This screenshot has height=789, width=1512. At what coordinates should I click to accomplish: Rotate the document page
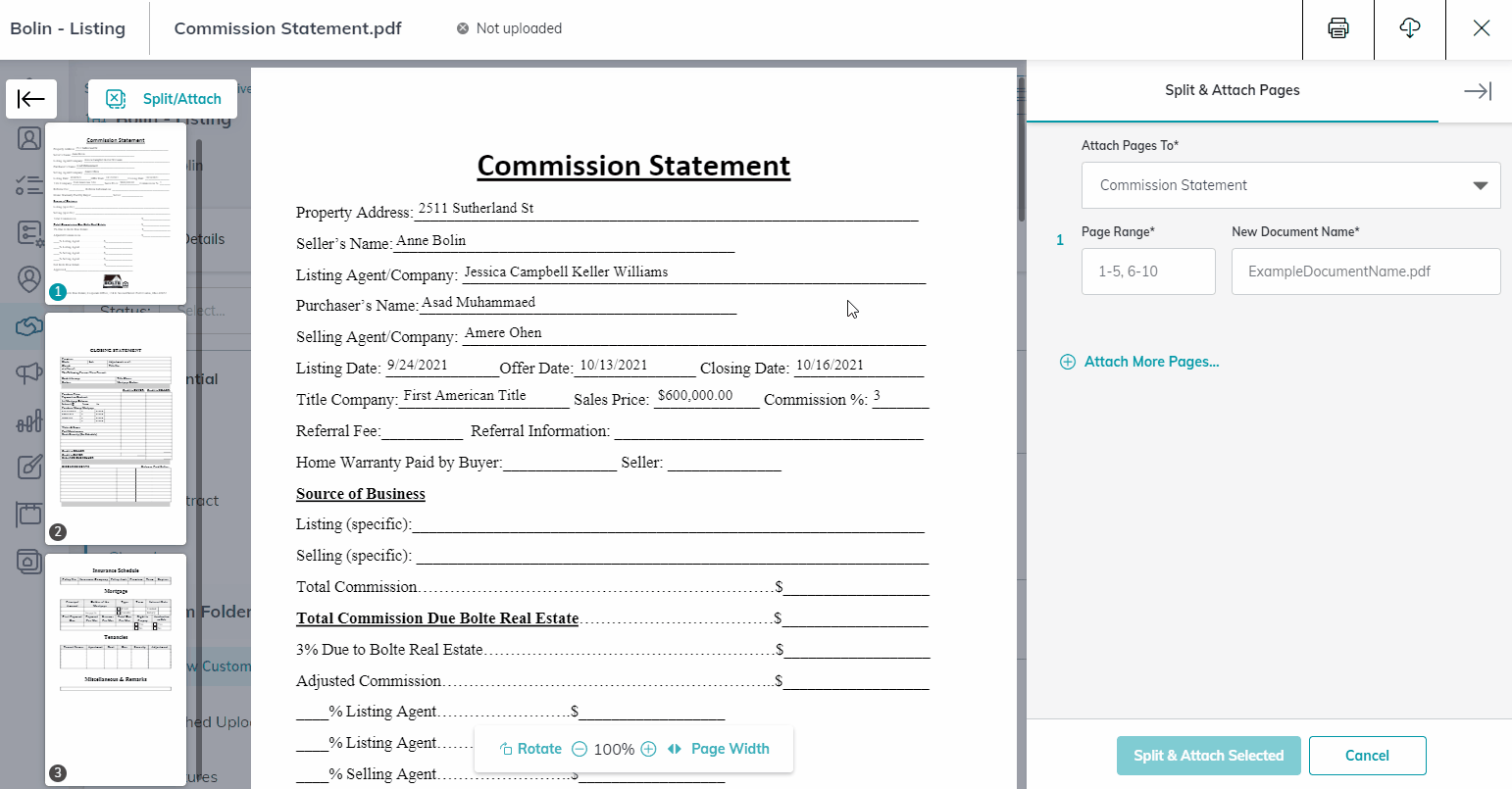(x=530, y=749)
